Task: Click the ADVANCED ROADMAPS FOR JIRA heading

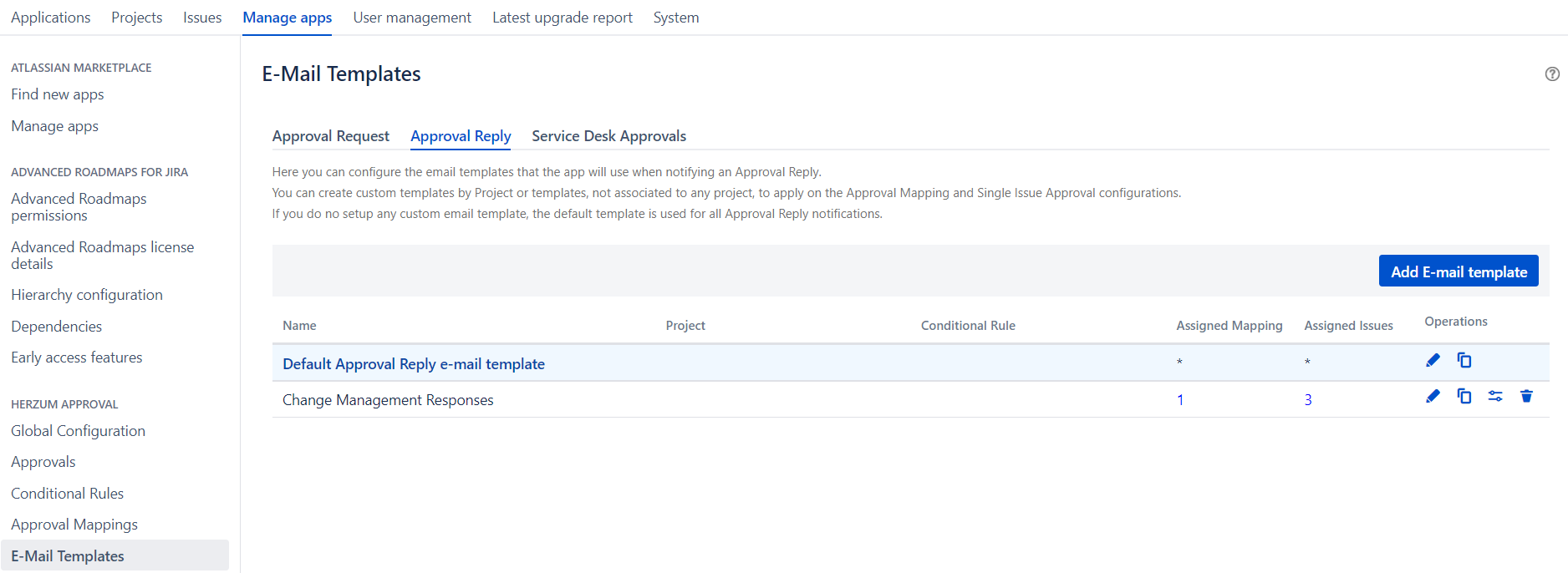Action: (x=99, y=172)
